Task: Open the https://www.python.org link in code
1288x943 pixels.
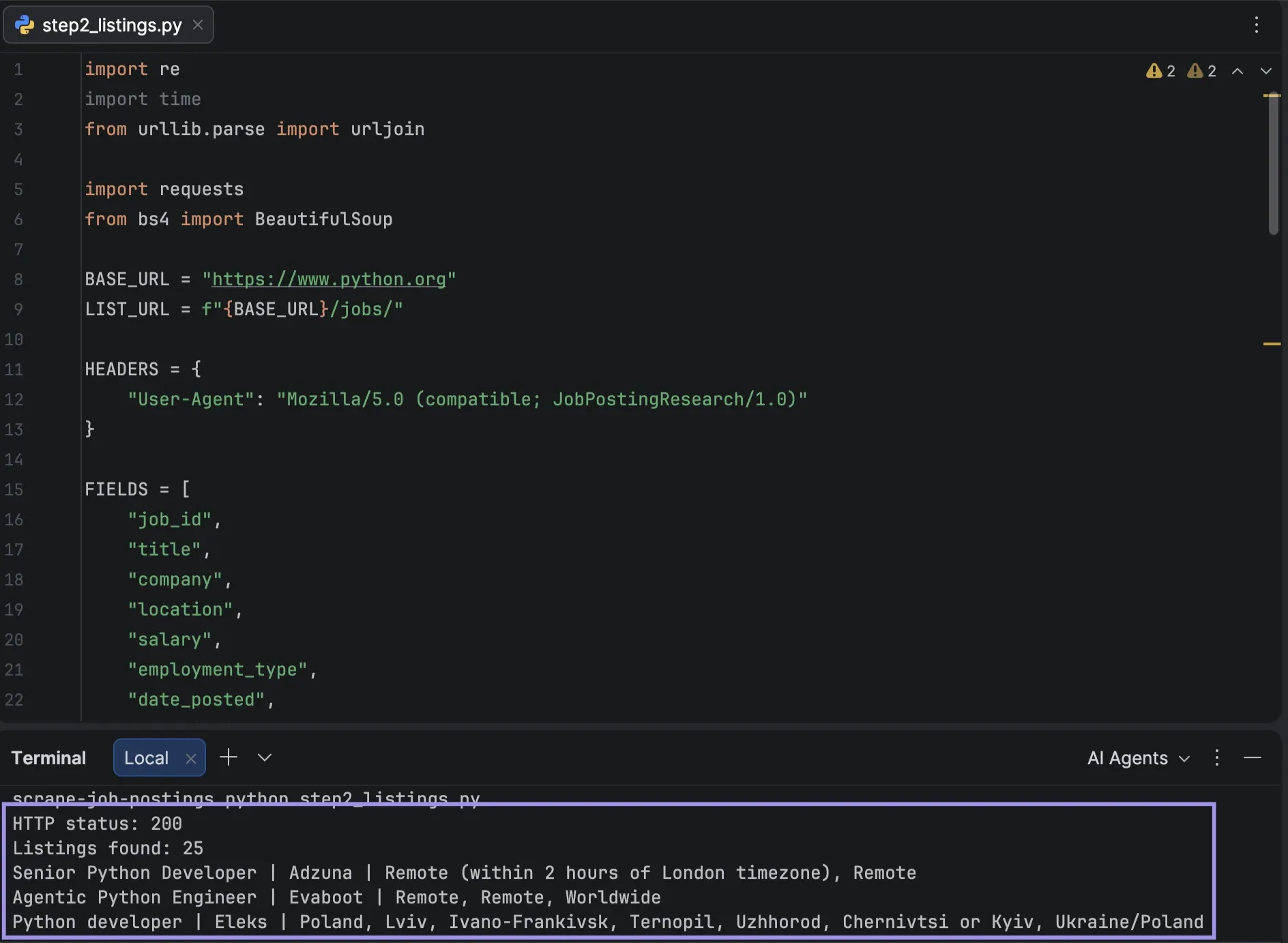Action: point(329,279)
